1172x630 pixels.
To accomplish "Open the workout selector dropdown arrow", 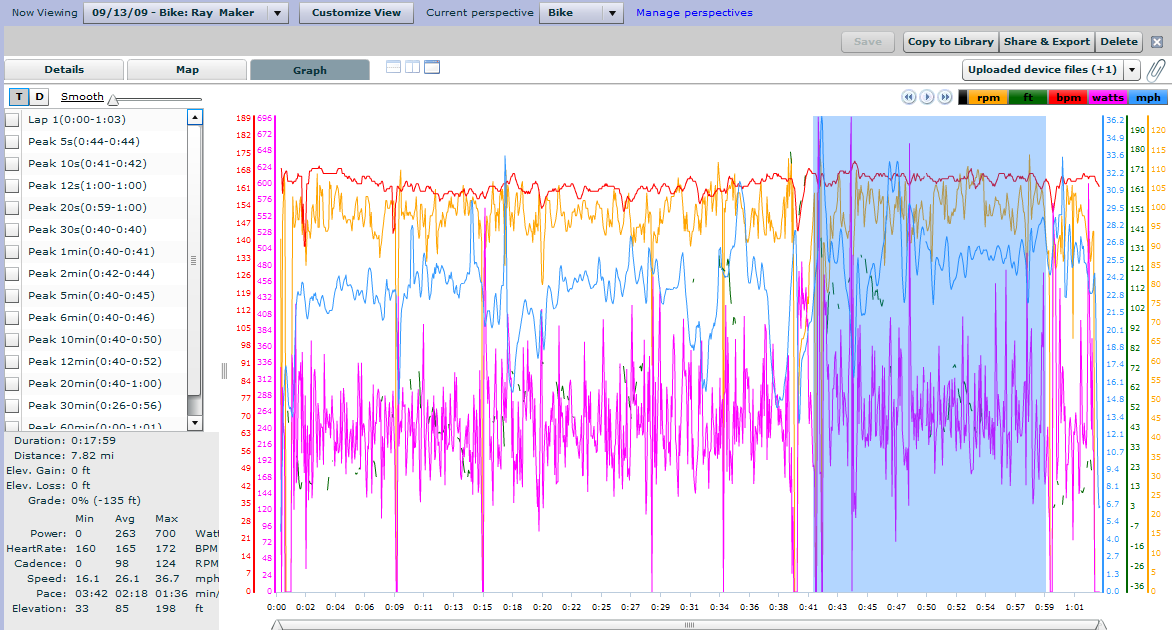I will (277, 13).
